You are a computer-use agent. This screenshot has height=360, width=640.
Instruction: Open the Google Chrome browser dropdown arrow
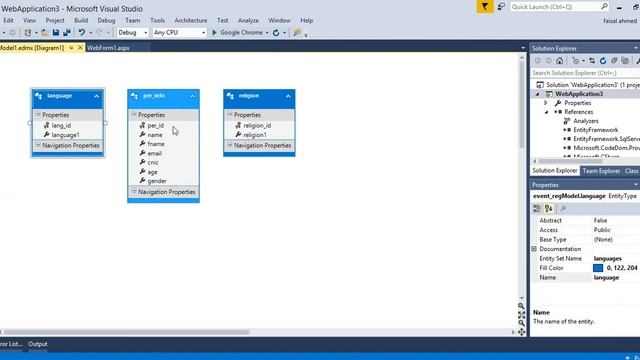[267, 33]
